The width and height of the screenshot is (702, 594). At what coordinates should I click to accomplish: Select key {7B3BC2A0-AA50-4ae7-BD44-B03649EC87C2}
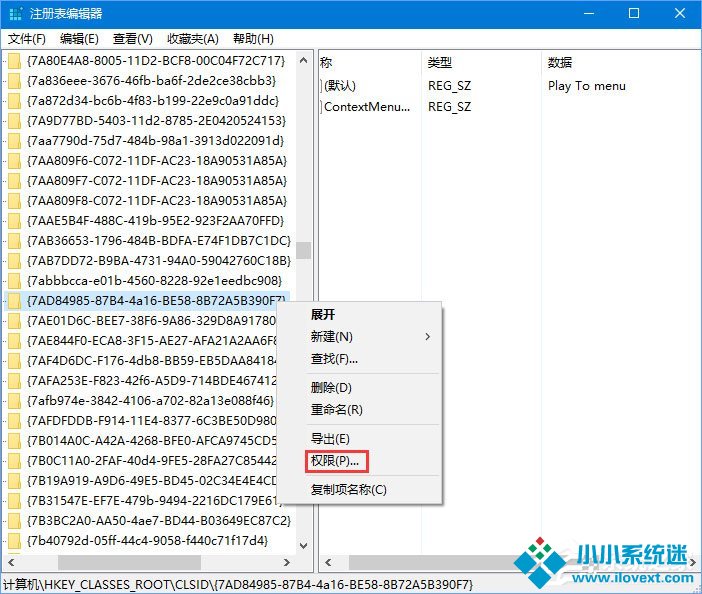[159, 521]
